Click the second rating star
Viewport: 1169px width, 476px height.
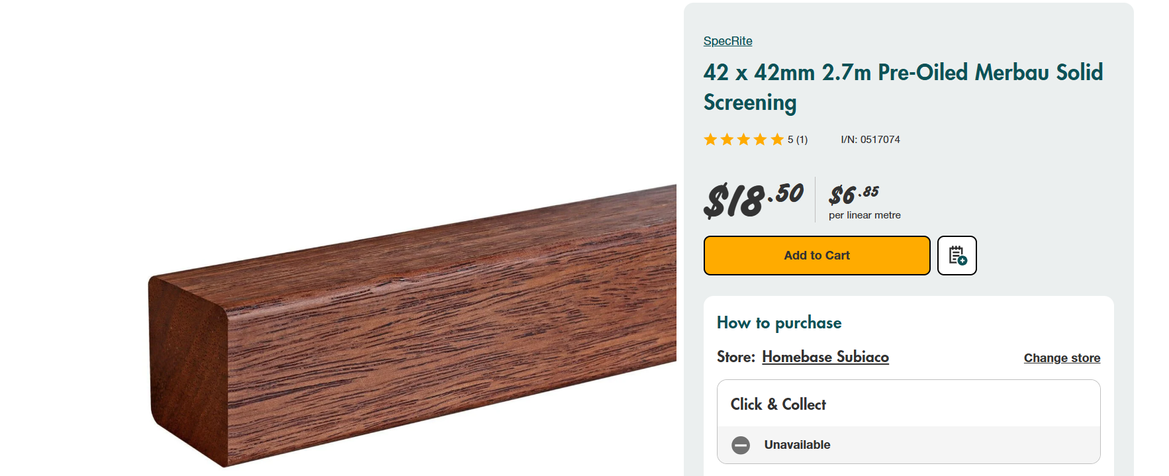click(727, 140)
